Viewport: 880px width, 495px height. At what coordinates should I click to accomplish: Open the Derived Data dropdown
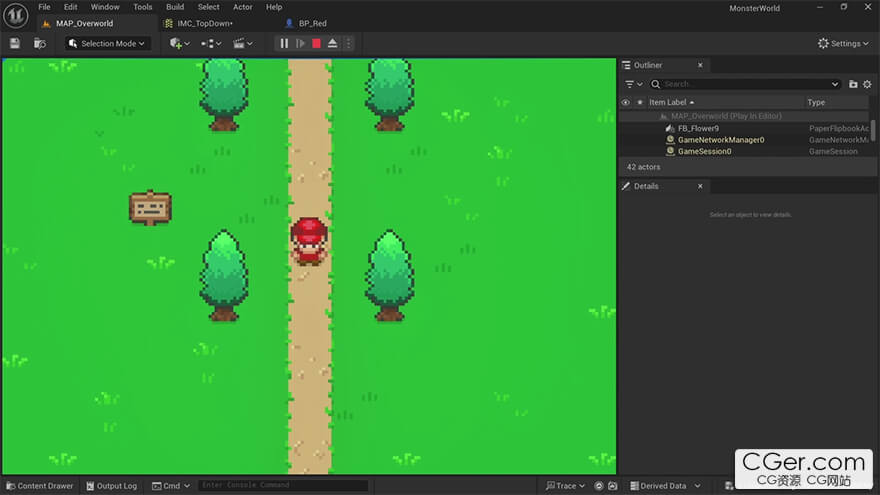(666, 486)
